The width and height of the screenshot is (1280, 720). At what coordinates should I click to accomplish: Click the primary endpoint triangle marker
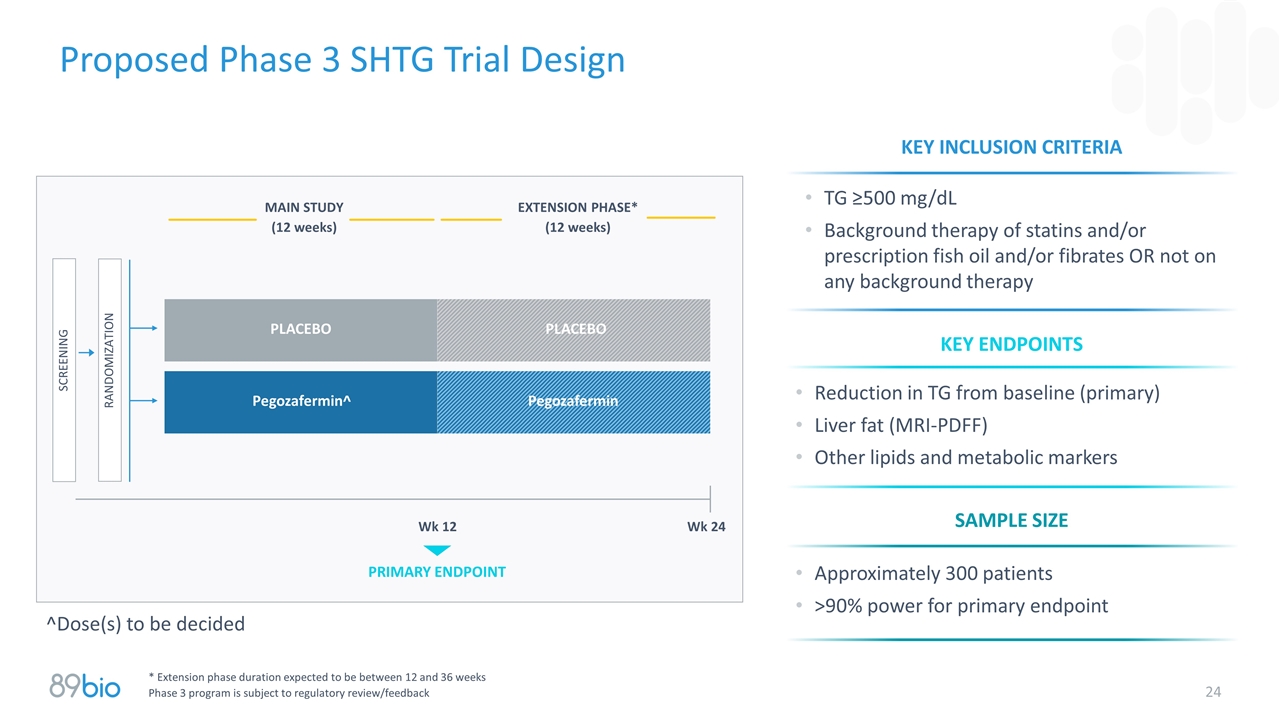pyautogui.click(x=437, y=550)
